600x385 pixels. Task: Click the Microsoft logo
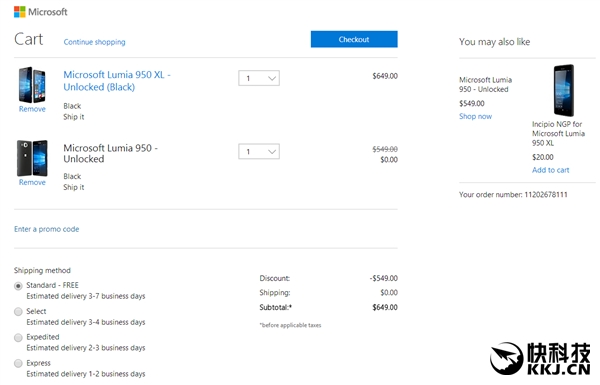click(x=41, y=12)
